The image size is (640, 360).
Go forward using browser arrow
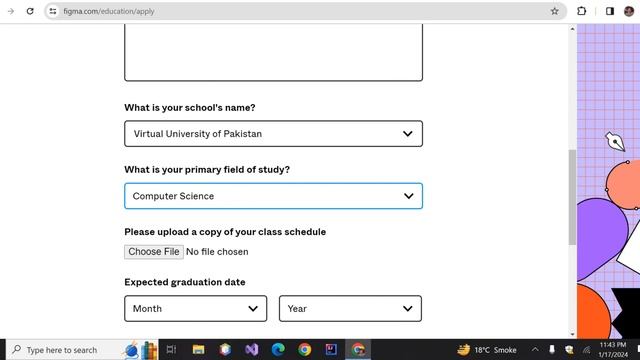click(11, 11)
